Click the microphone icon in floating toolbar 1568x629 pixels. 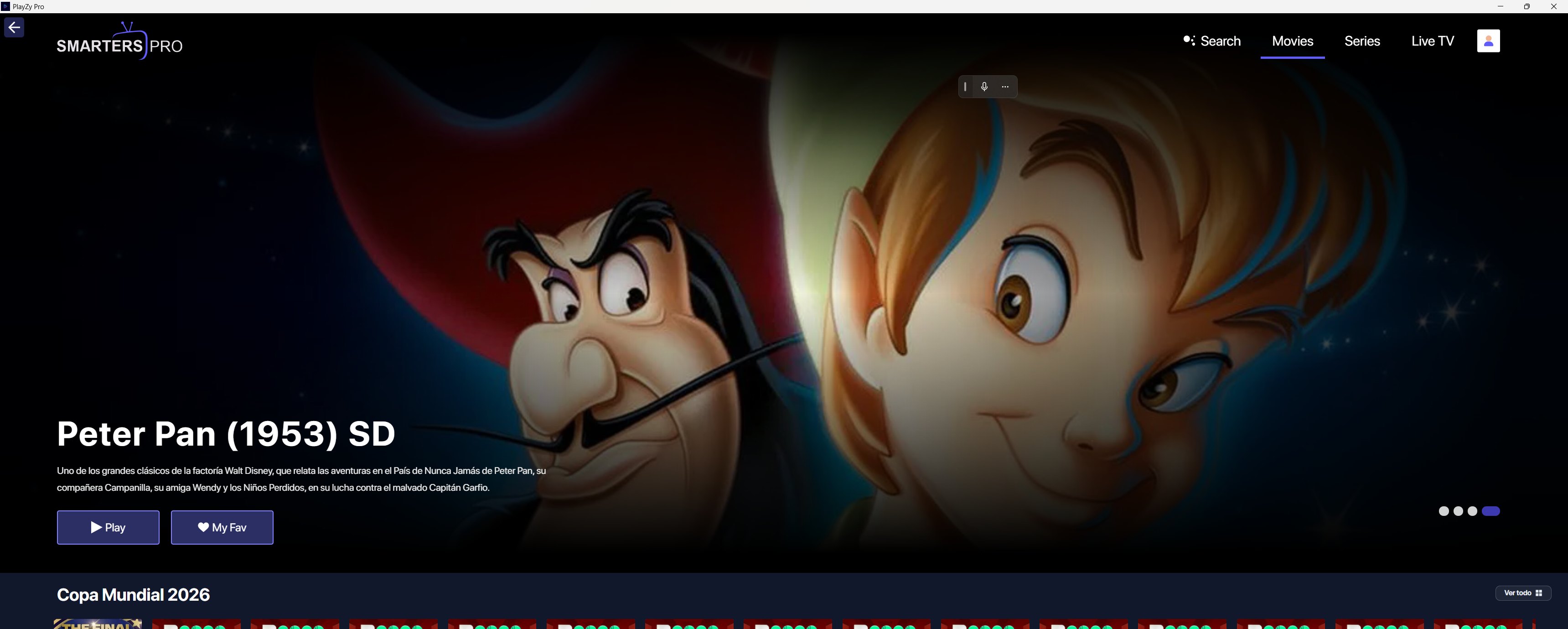click(x=984, y=87)
